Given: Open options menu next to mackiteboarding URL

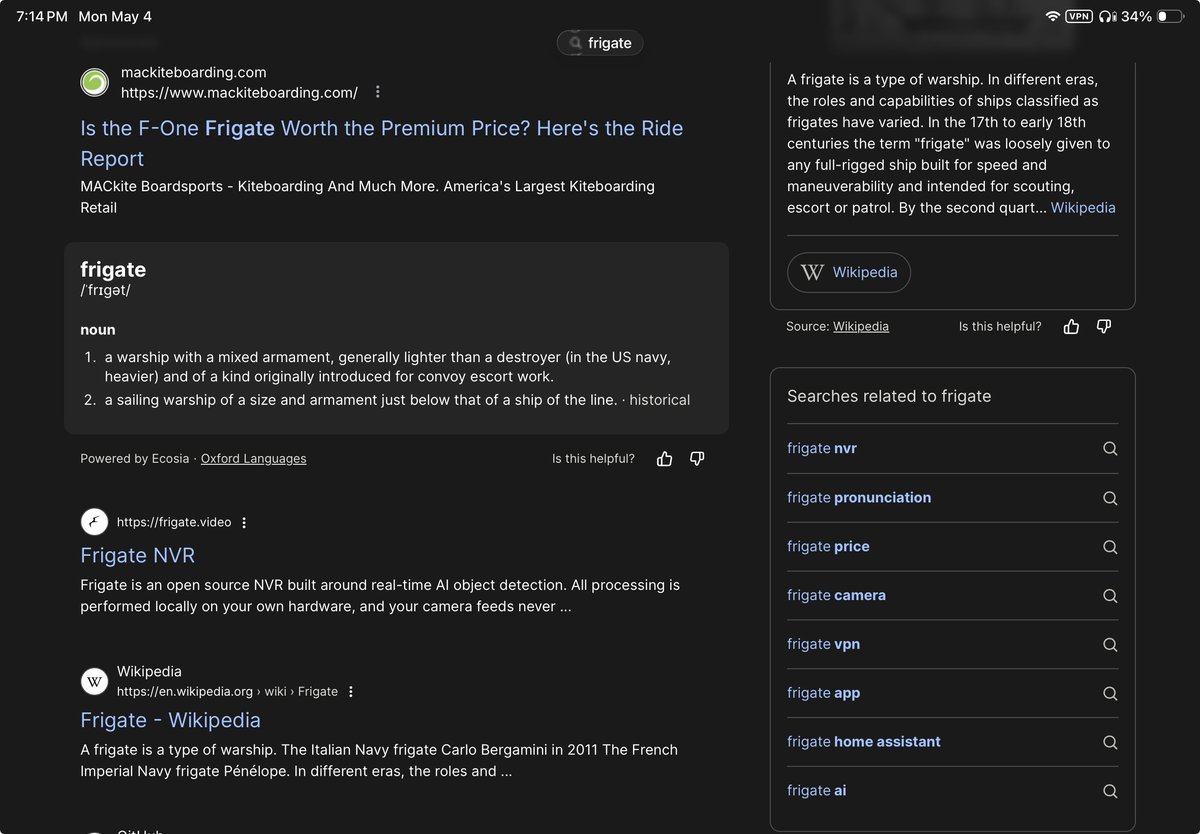Looking at the screenshot, I should (x=377, y=92).
